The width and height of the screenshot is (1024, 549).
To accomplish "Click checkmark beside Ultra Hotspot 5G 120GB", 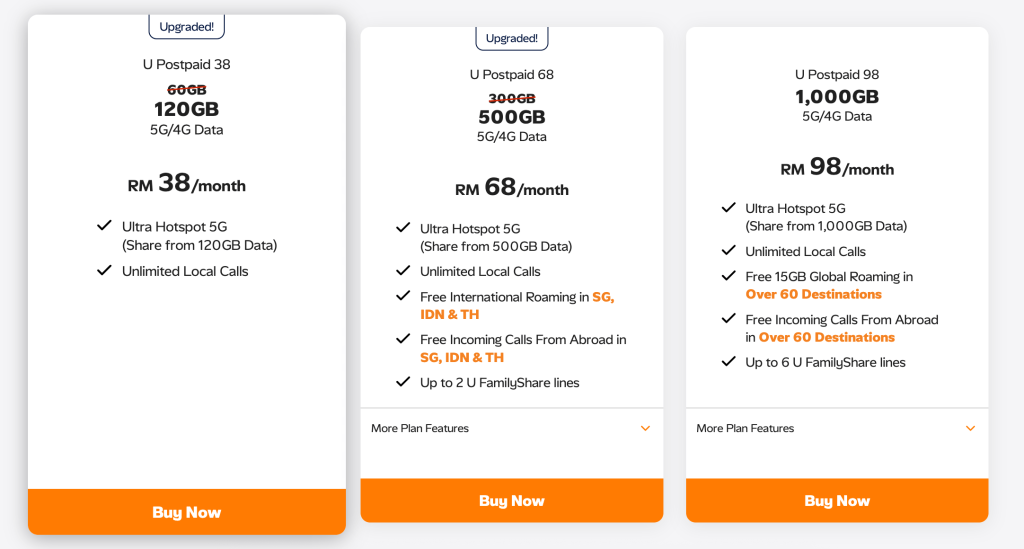I will click(104, 226).
